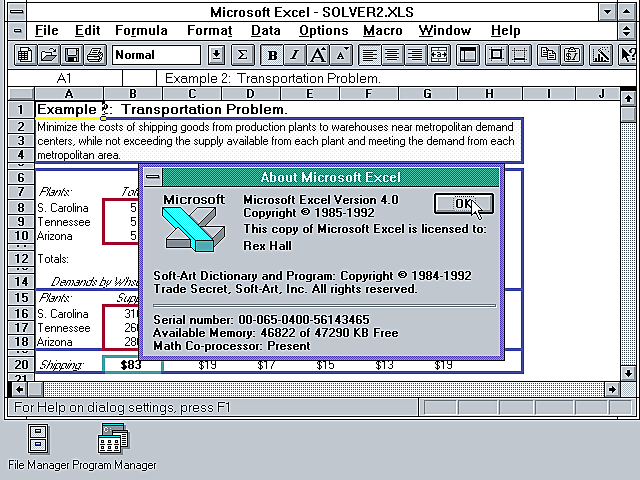Click the Outline Border icon

click(496, 55)
